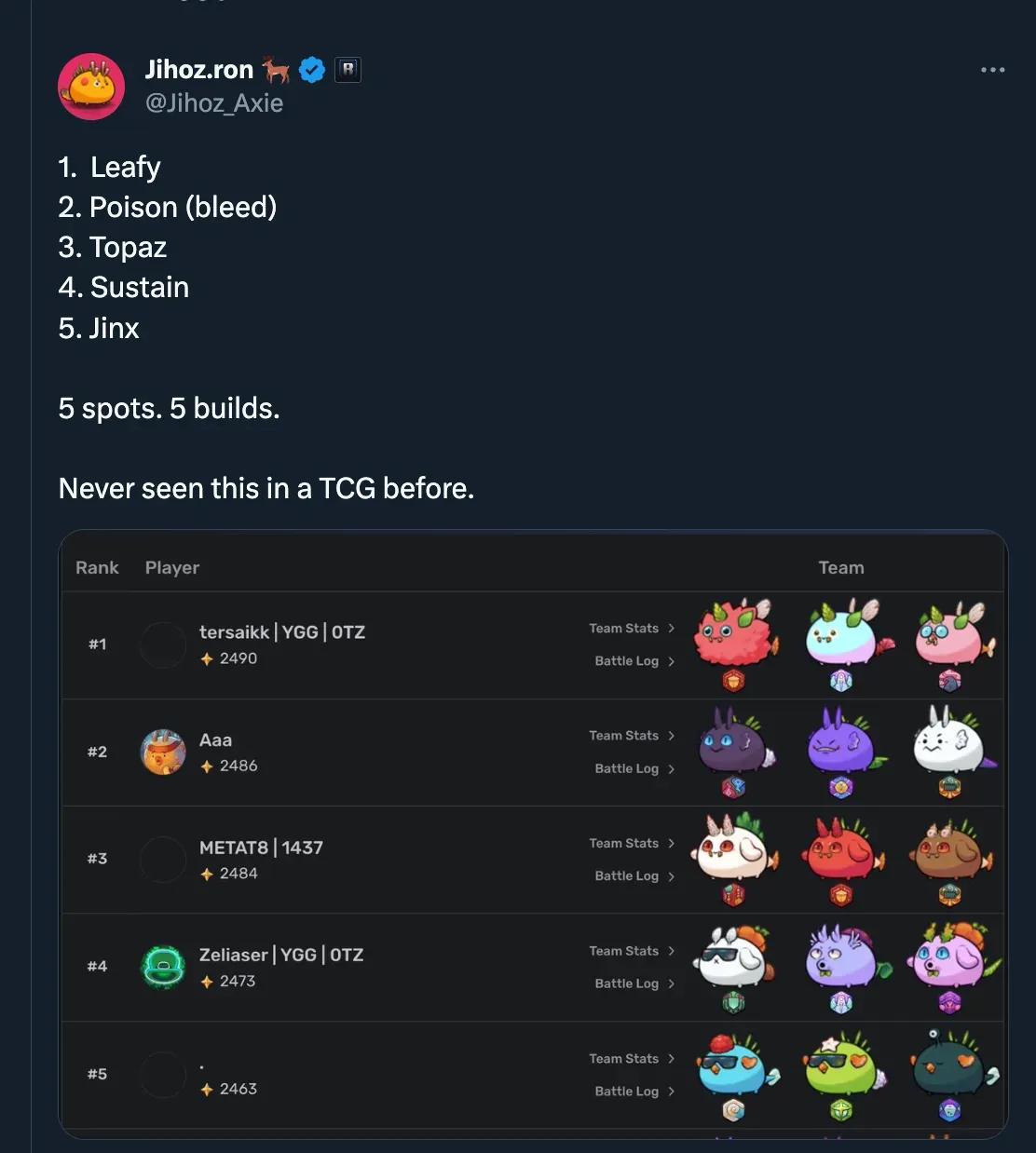Open Battle Log for Zeliaser

click(x=634, y=983)
